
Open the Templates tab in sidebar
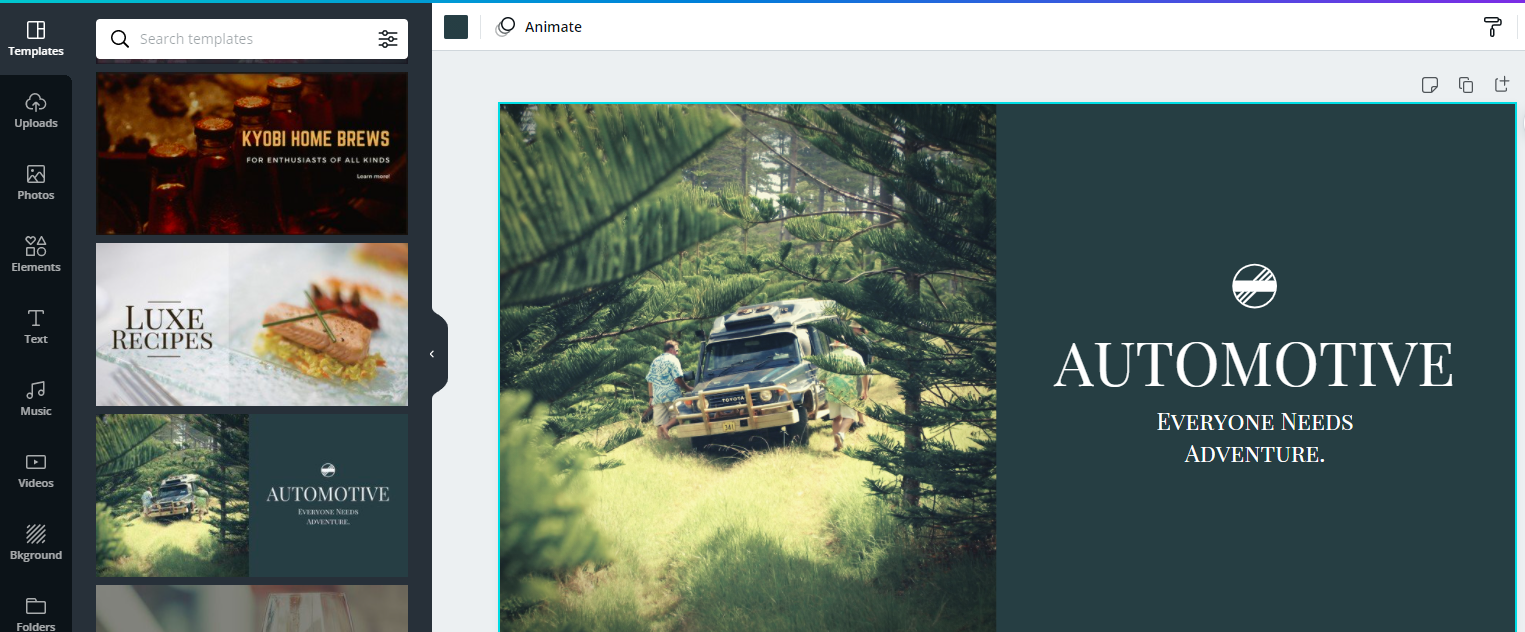tap(36, 39)
